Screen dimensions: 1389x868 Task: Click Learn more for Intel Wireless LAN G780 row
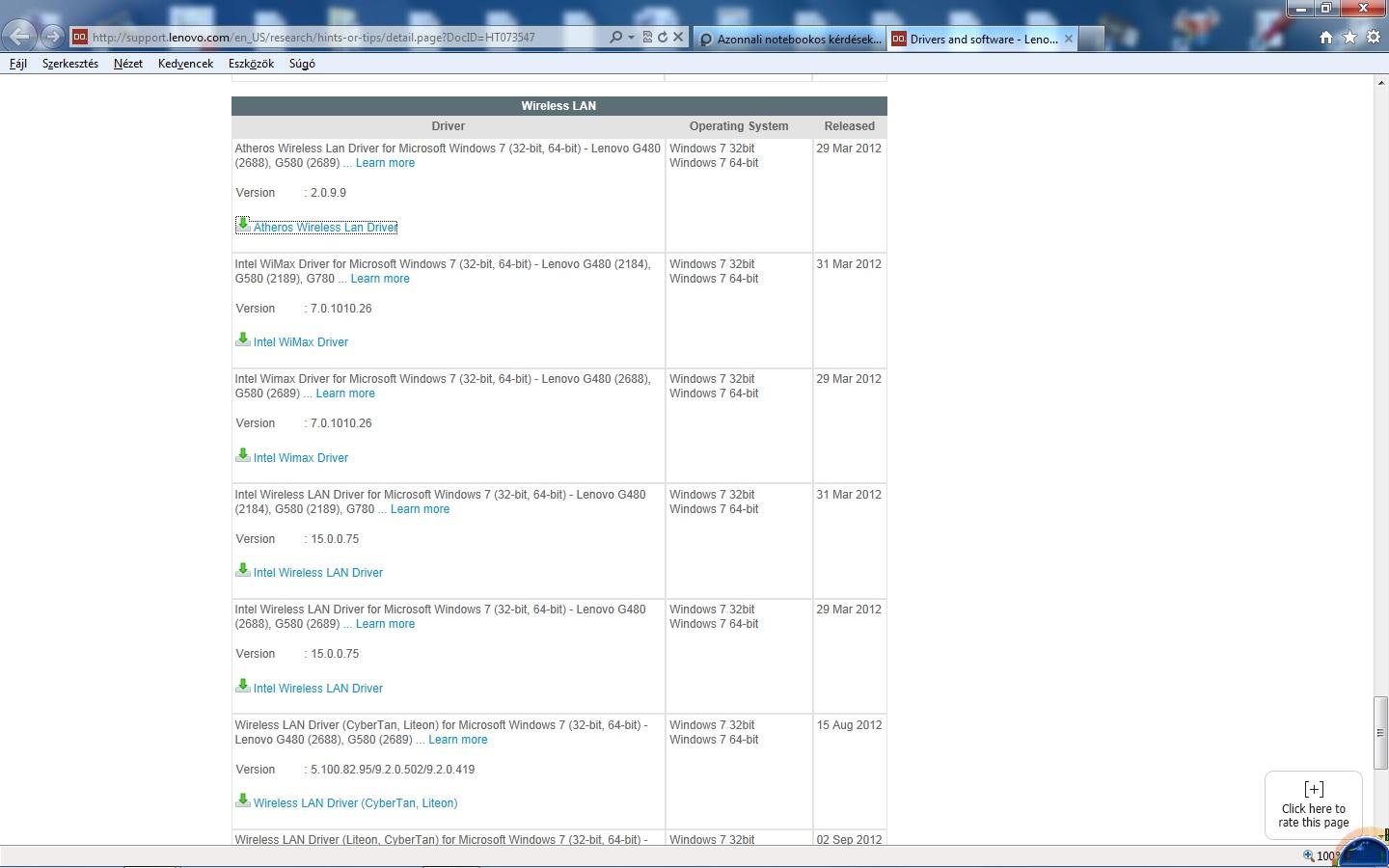click(420, 509)
